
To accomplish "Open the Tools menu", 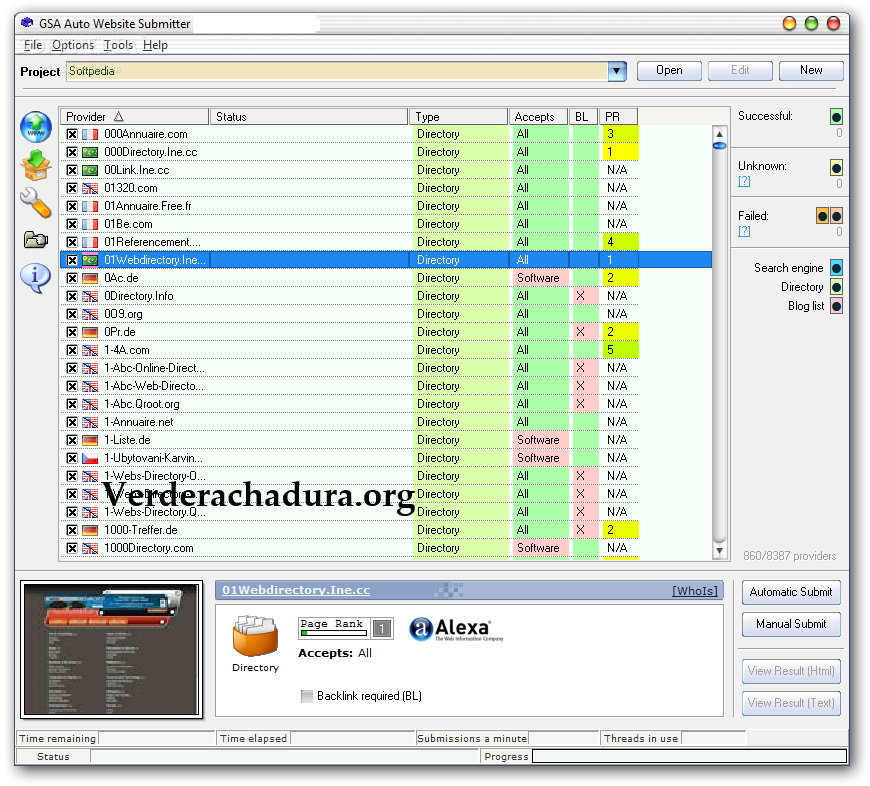I will [118, 45].
